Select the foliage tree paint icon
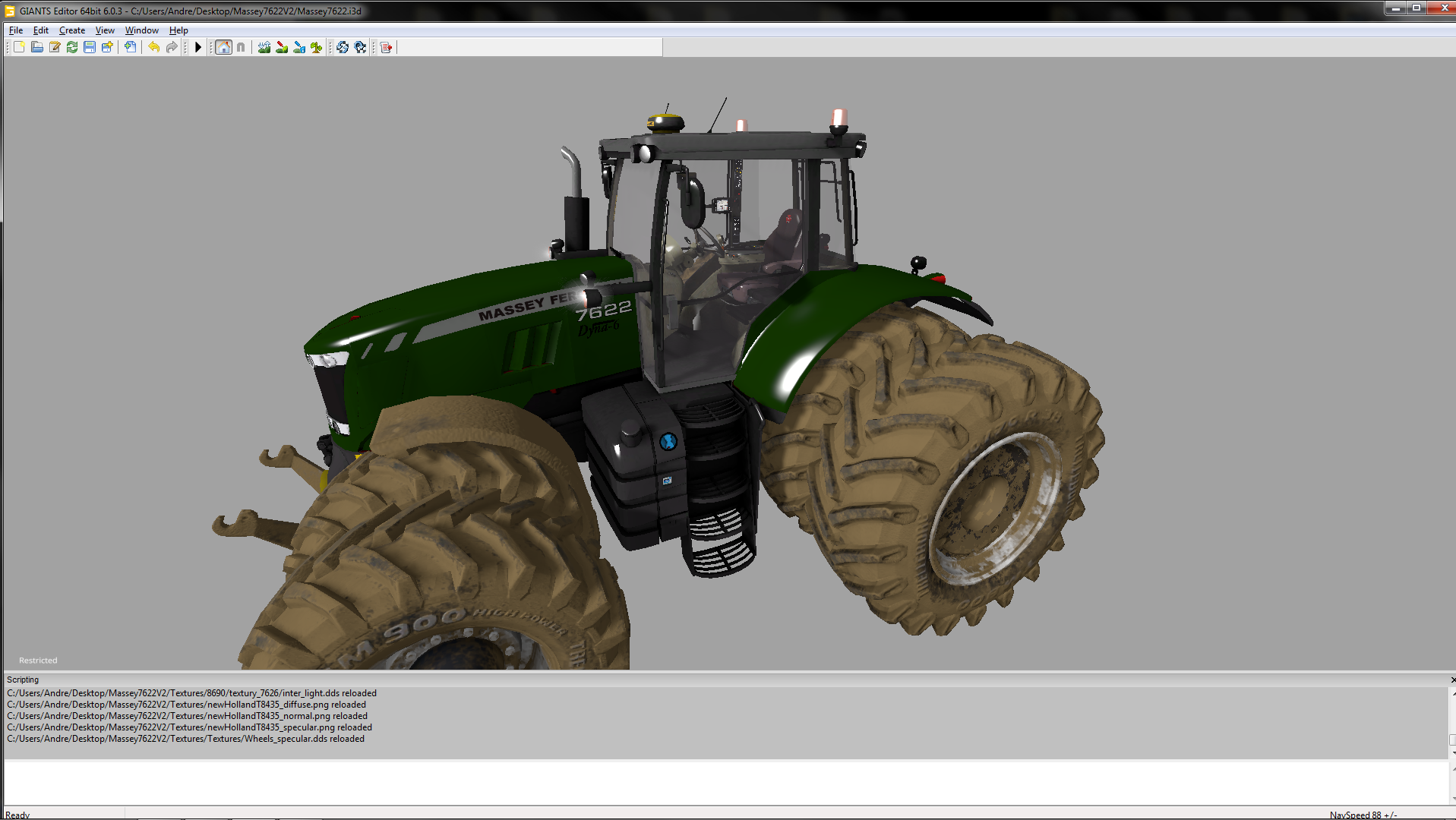The height and width of the screenshot is (820, 1456). (317, 47)
